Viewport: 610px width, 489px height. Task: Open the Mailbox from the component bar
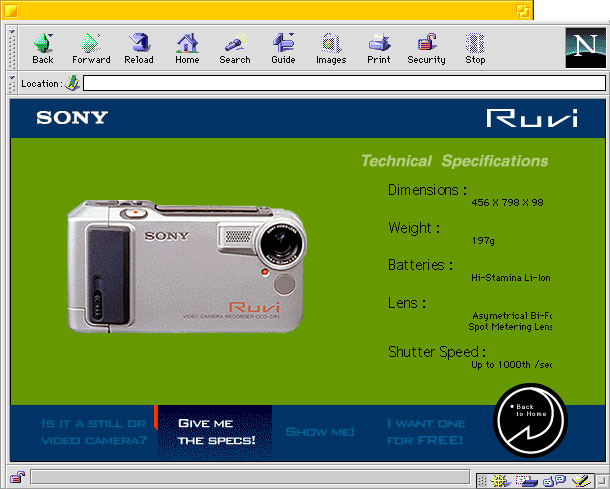click(x=526, y=481)
